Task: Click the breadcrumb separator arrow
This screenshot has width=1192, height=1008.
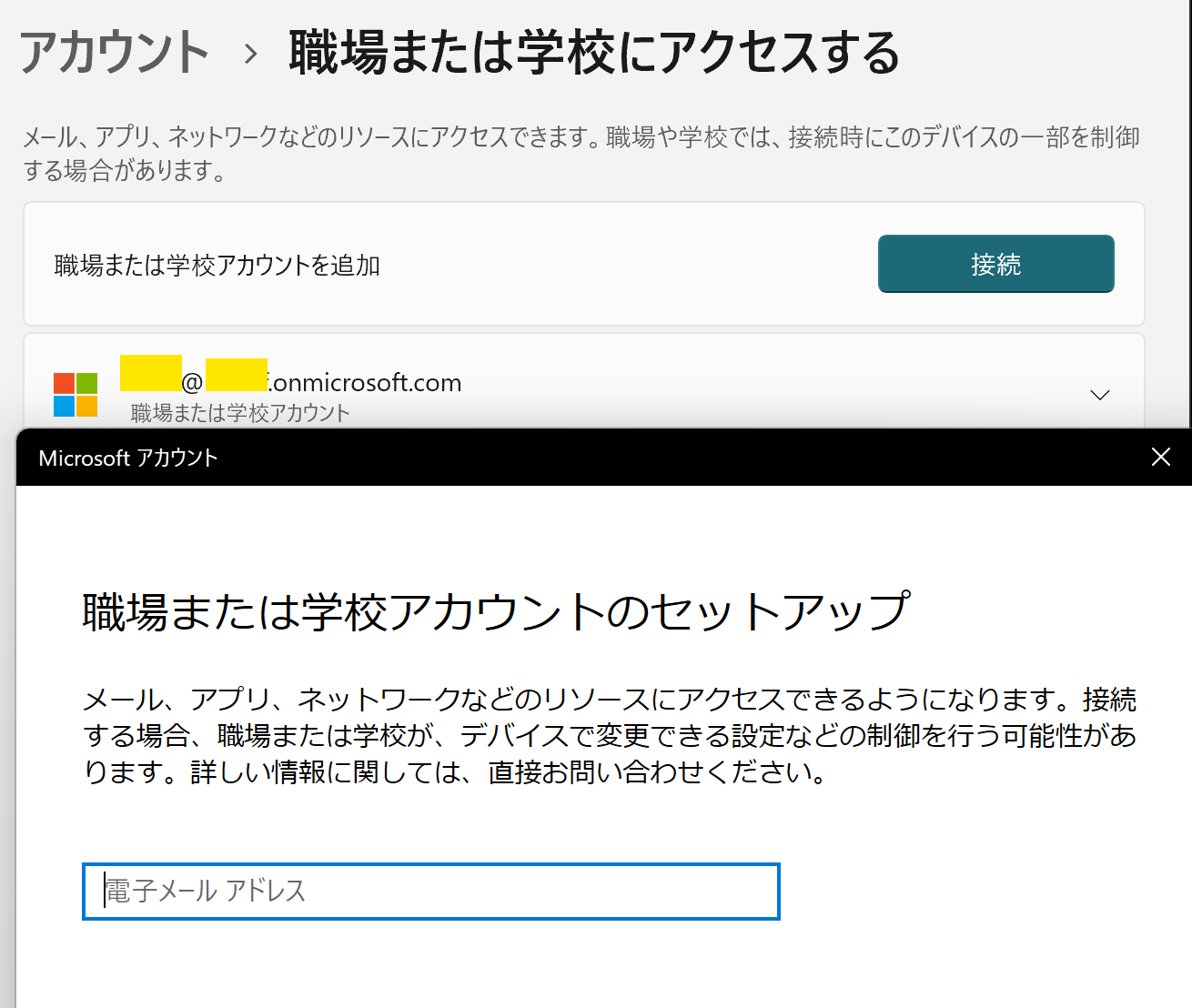Action: click(x=251, y=55)
